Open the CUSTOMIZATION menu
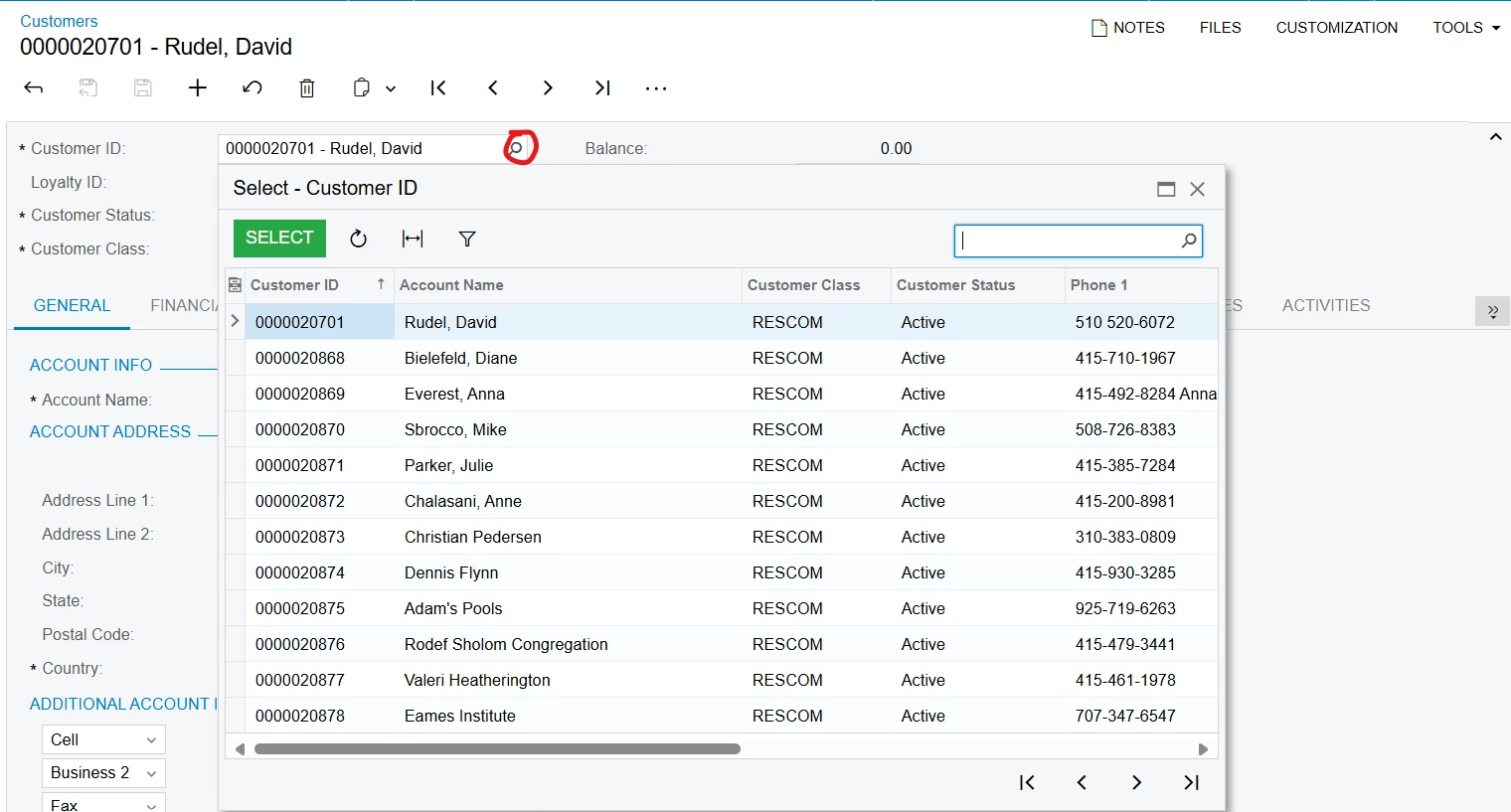Image resolution: width=1511 pixels, height=812 pixels. [x=1337, y=28]
